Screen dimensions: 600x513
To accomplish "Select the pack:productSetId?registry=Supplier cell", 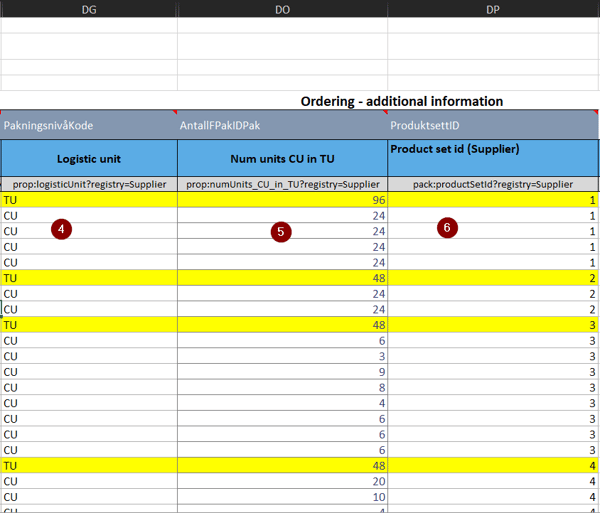I will pos(493,184).
